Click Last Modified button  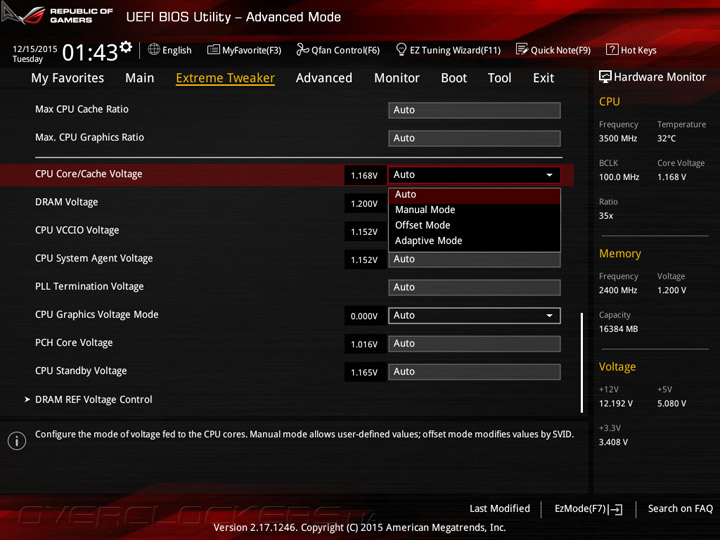pyautogui.click(x=500, y=509)
